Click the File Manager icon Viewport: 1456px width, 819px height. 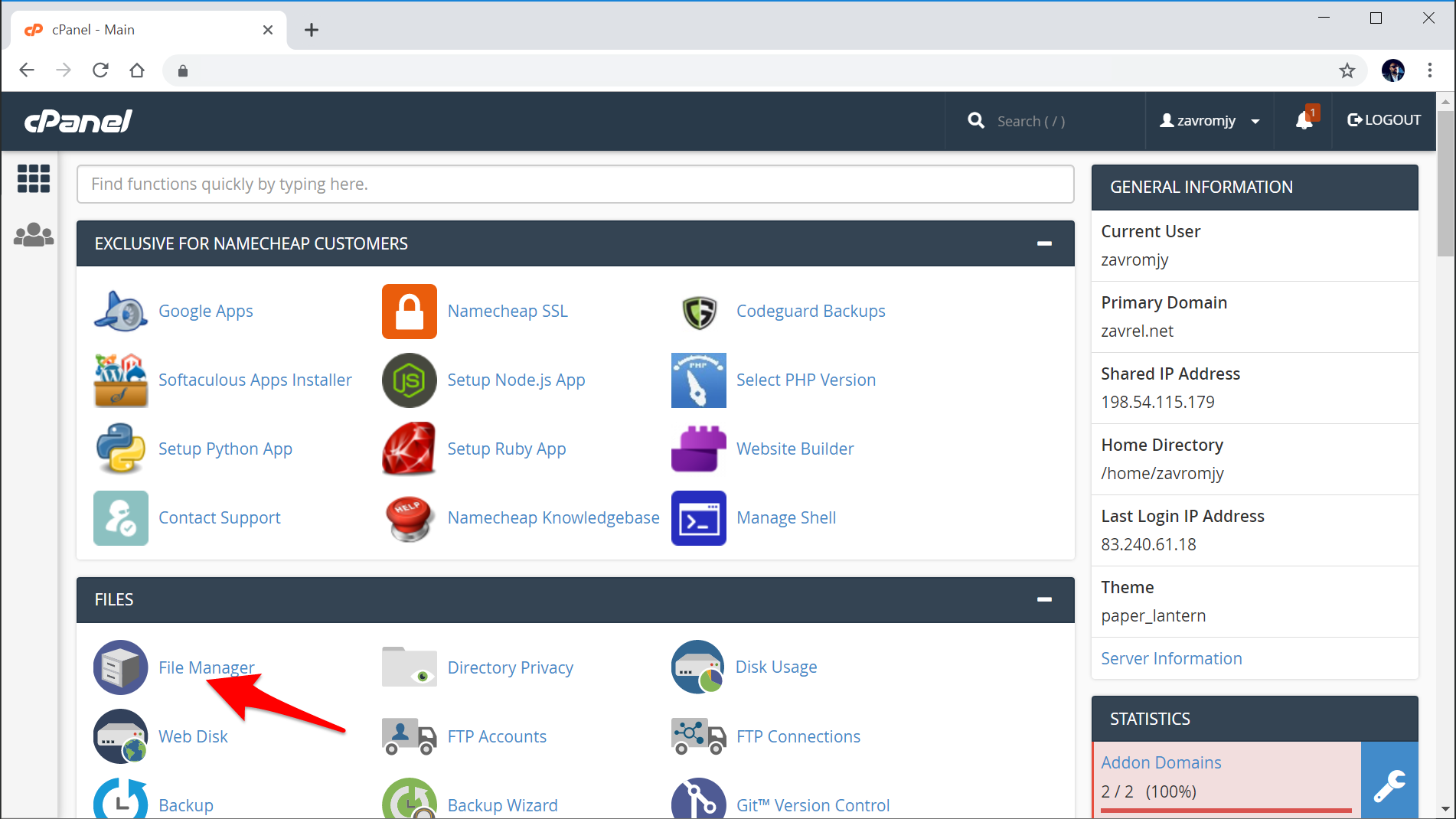(121, 667)
